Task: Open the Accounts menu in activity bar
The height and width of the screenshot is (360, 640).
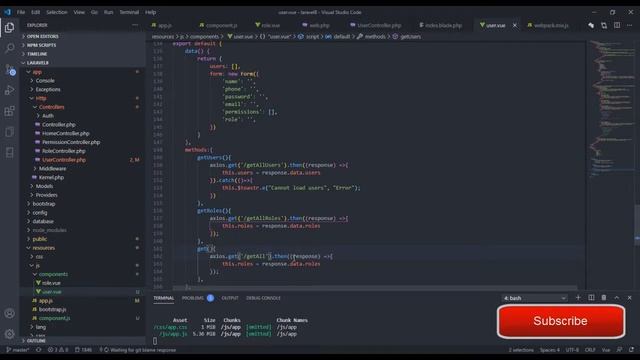Action: (9, 313)
